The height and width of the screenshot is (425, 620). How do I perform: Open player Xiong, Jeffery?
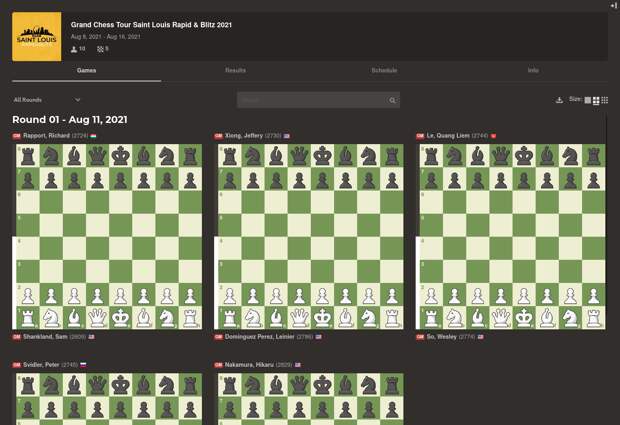click(244, 136)
